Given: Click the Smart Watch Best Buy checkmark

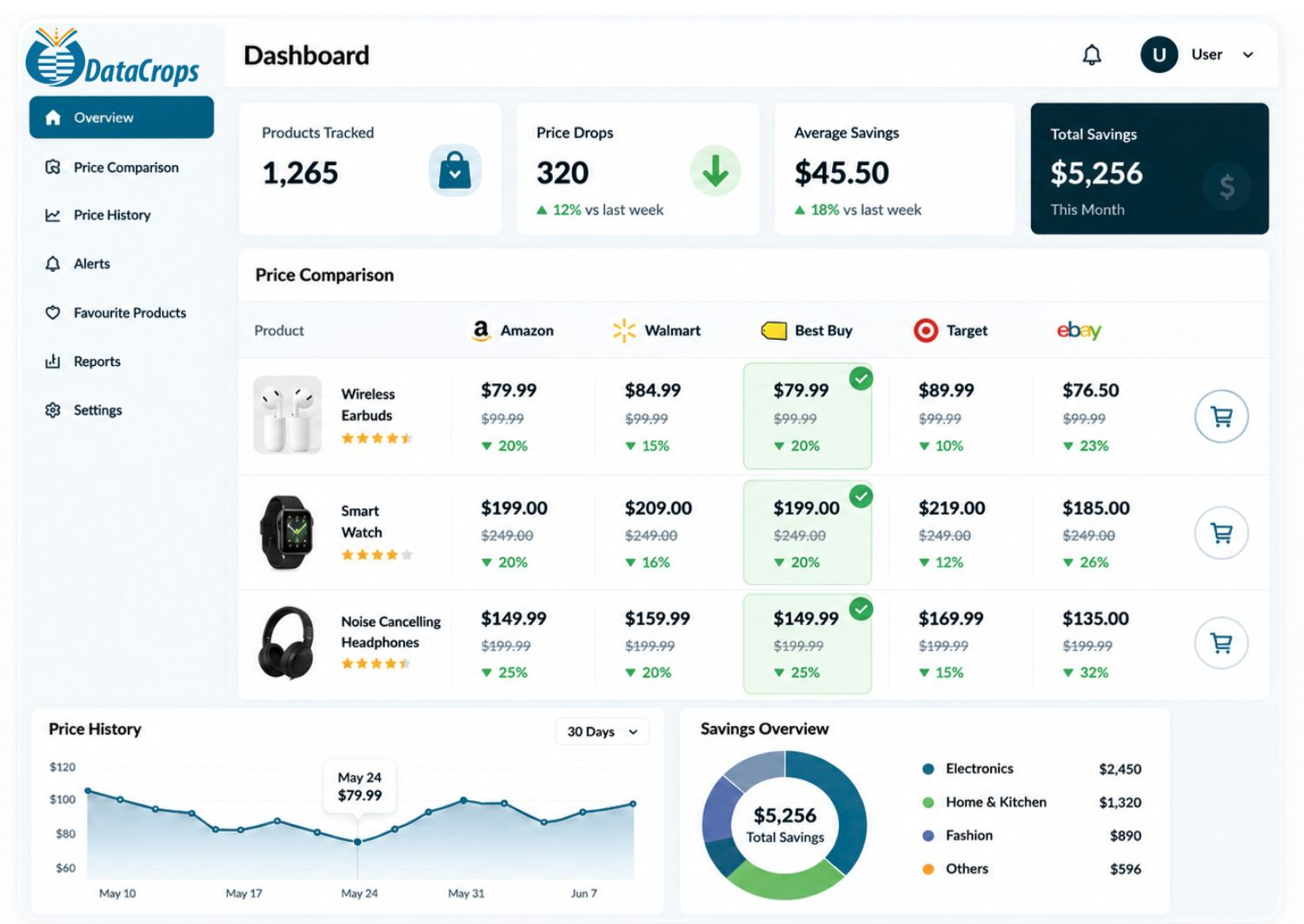Looking at the screenshot, I should 861,496.
